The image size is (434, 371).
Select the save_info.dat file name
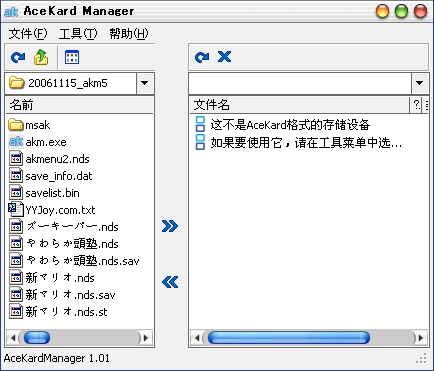click(59, 176)
